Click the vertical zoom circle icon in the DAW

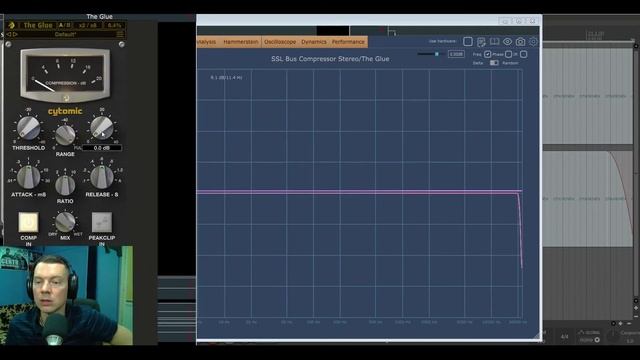[x=636, y=301]
